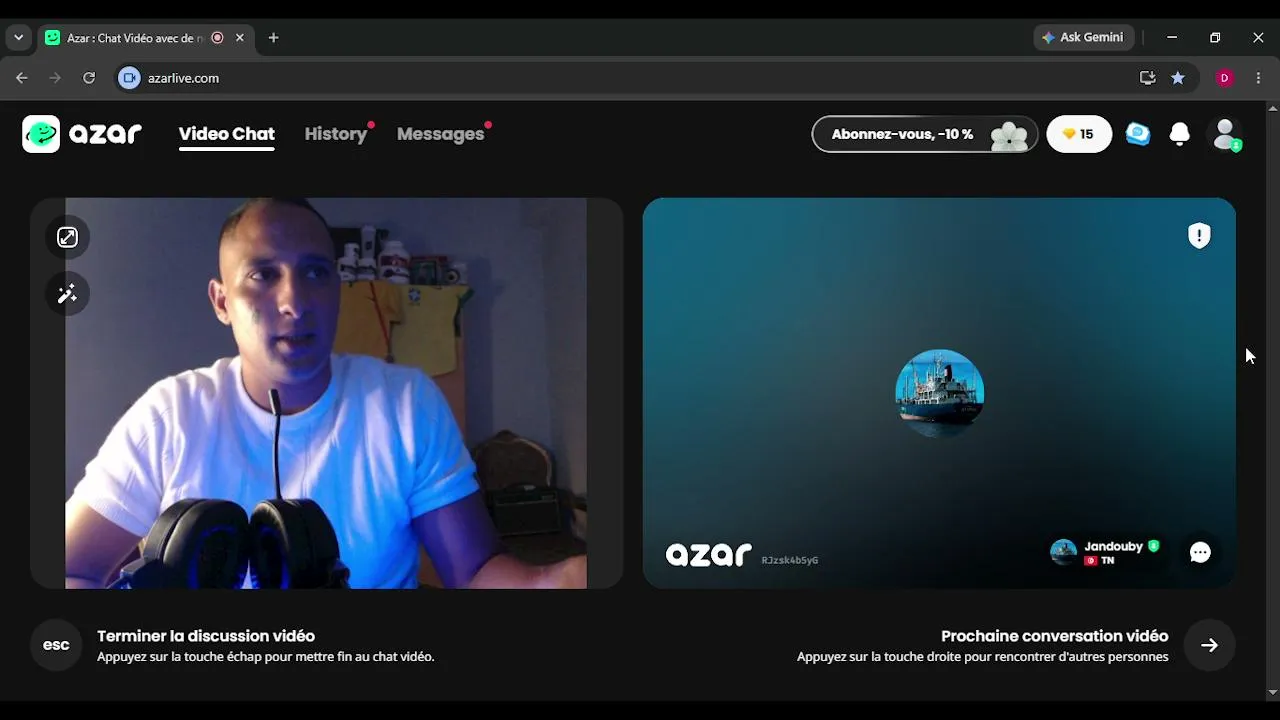Switch to the Video Chat tab

point(227,134)
